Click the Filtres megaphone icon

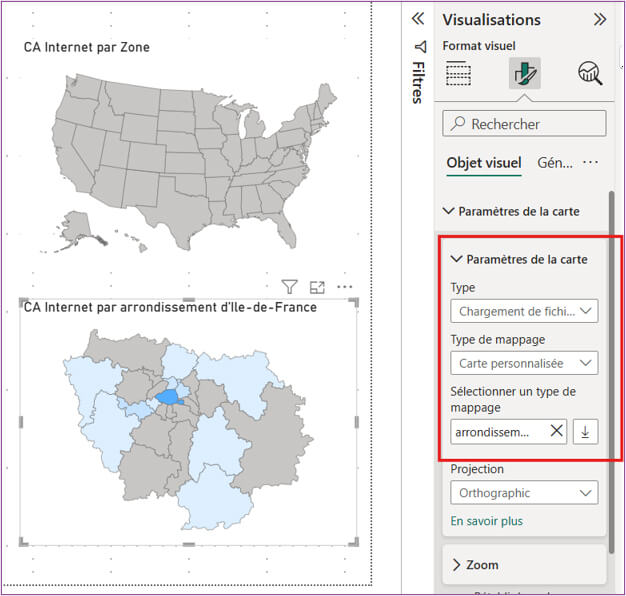point(420,47)
